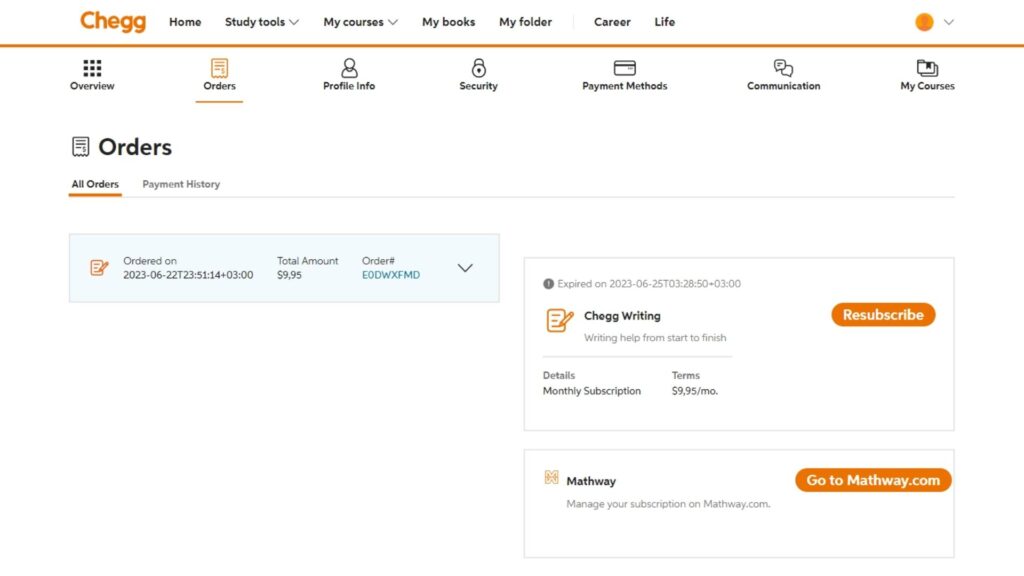Viewport: 1024px width, 576px height.
Task: Click the order receipt icon
Action: [x=98, y=267]
